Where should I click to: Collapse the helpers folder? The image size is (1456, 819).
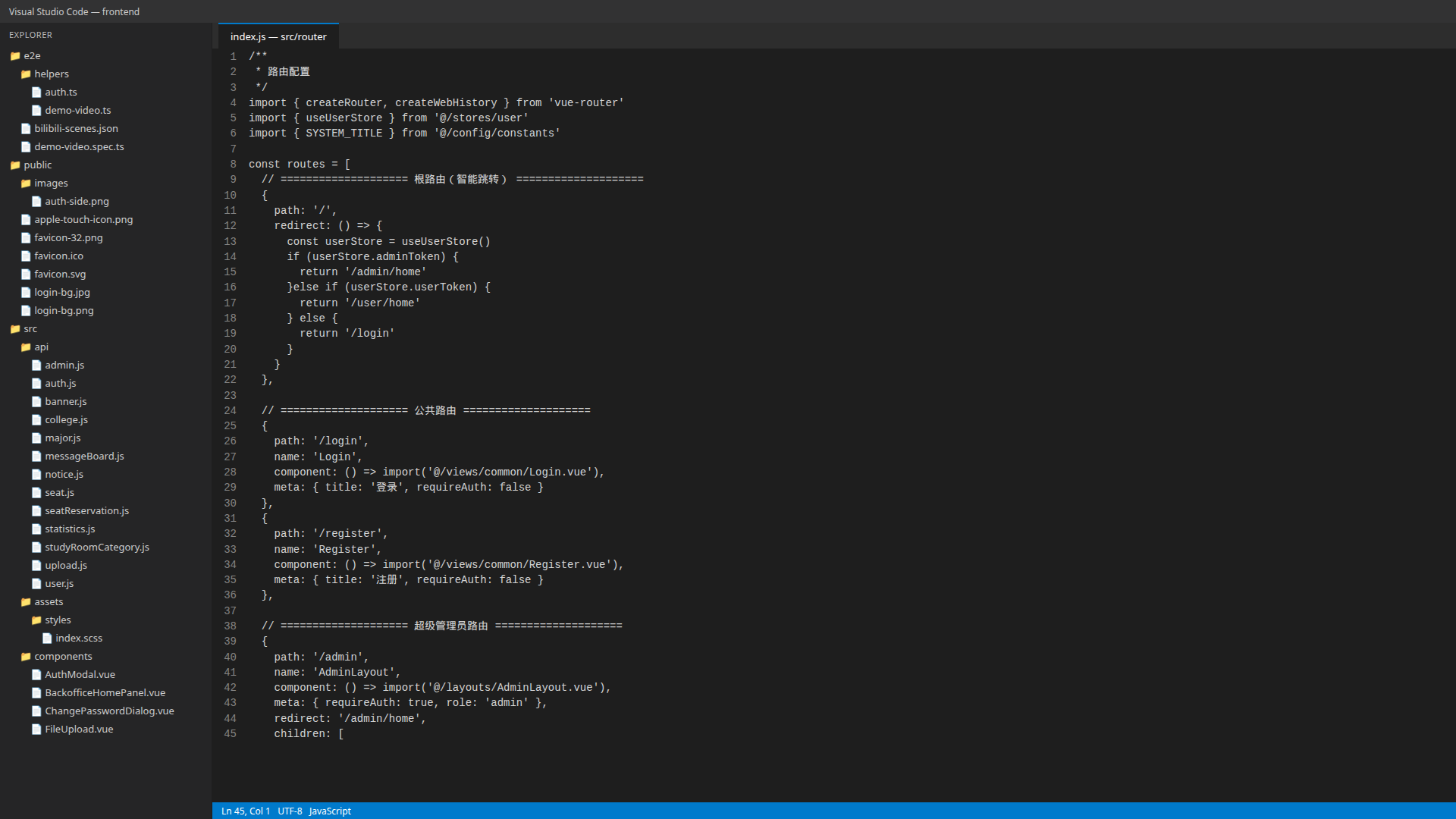[105, 74]
